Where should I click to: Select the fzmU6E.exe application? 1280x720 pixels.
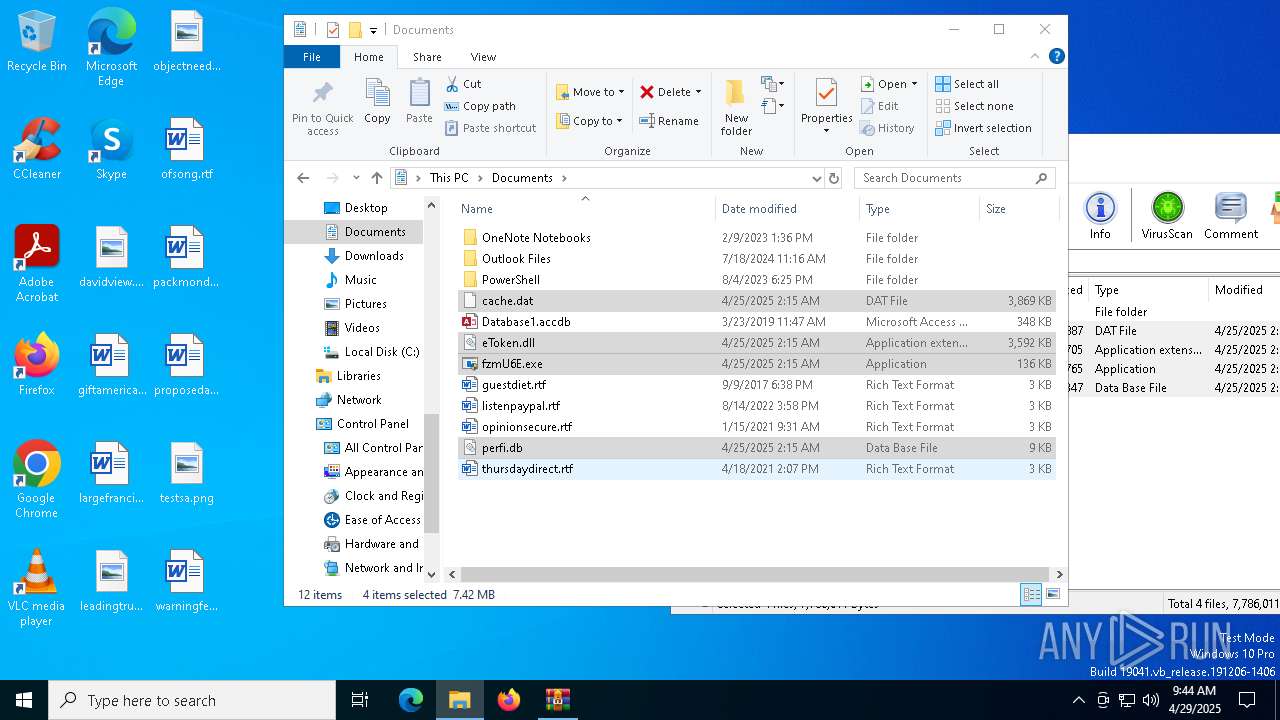[756, 364]
